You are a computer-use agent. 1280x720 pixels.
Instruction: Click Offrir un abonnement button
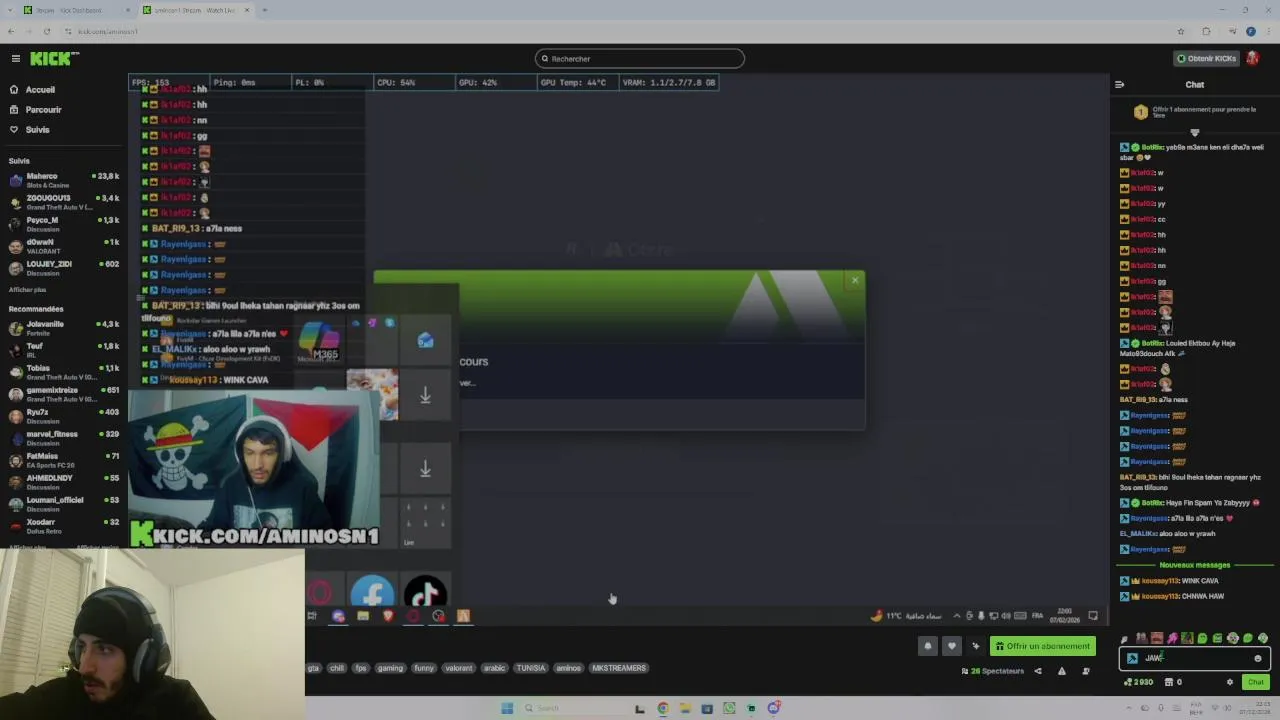[x=1042, y=646]
